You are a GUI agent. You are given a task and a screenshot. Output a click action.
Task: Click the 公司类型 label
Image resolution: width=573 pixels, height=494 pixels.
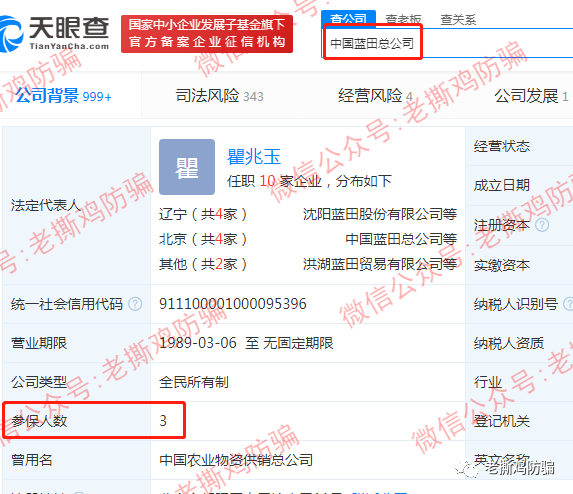[39, 382]
